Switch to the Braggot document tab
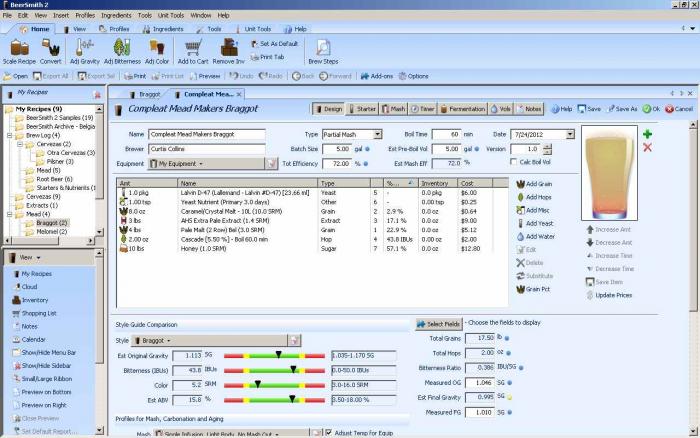Screen dimensions: 700x438 coord(145,94)
